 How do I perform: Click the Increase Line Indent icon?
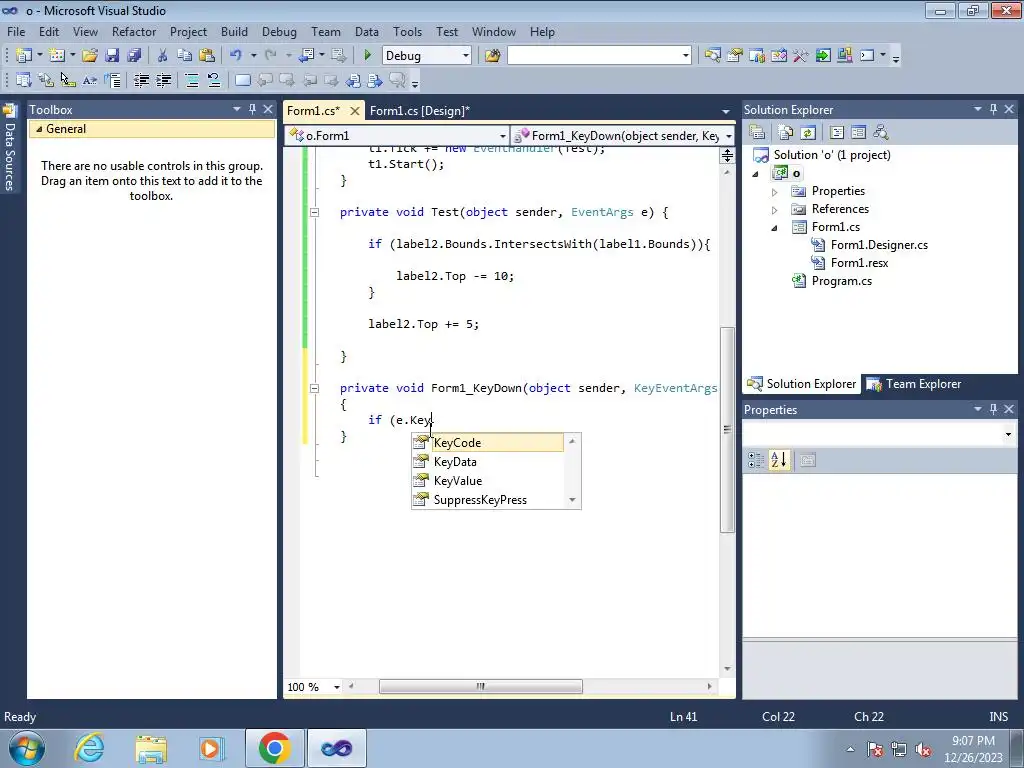click(163, 80)
